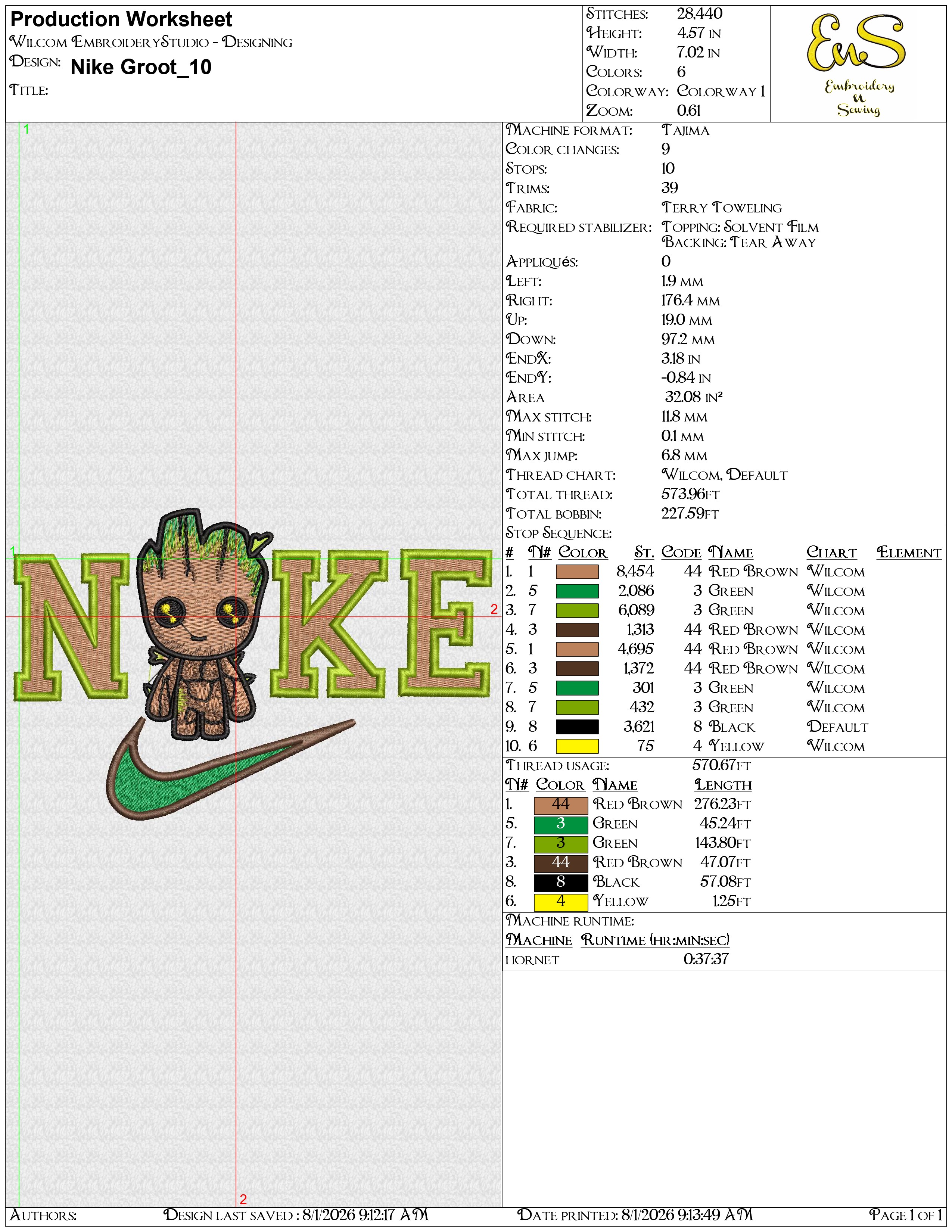Click the machine format value "Tajima"
This screenshot has width=952, height=1232.
click(685, 130)
